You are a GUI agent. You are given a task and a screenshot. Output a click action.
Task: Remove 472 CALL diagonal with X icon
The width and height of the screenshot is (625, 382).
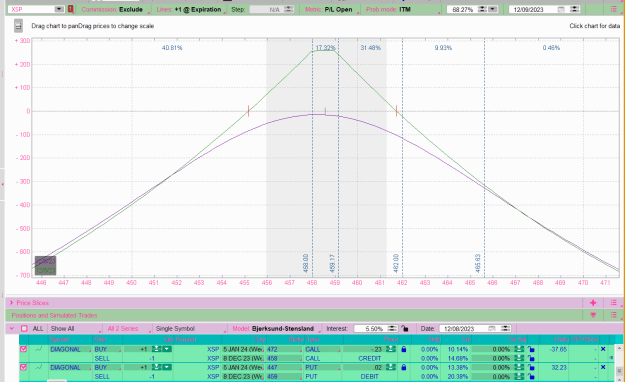[603, 349]
